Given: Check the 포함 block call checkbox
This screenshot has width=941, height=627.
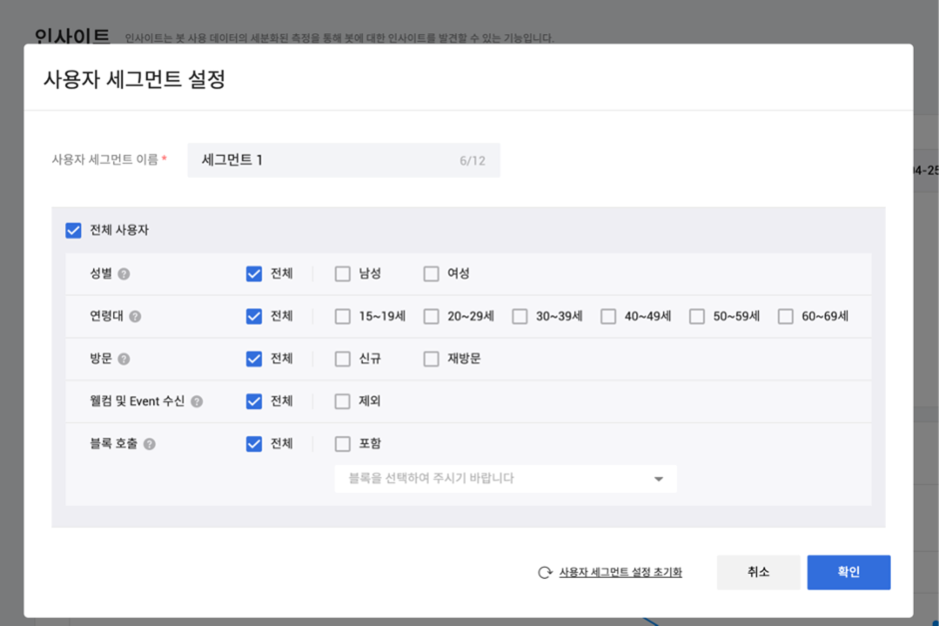Looking at the screenshot, I should [x=343, y=444].
